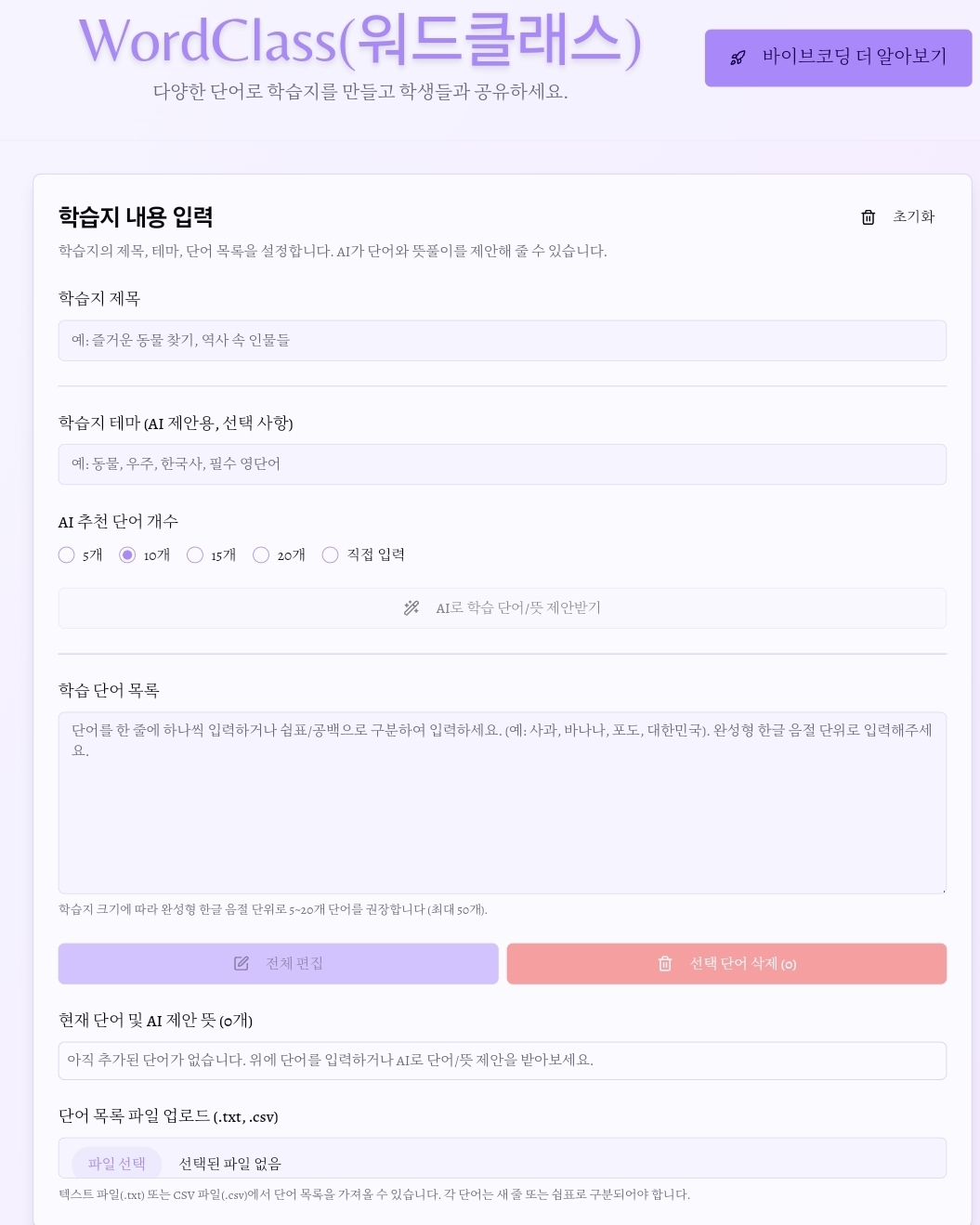The image size is (980, 1225).
Task: Click the magic wand AI suggestion icon
Action: pyautogui.click(x=412, y=607)
